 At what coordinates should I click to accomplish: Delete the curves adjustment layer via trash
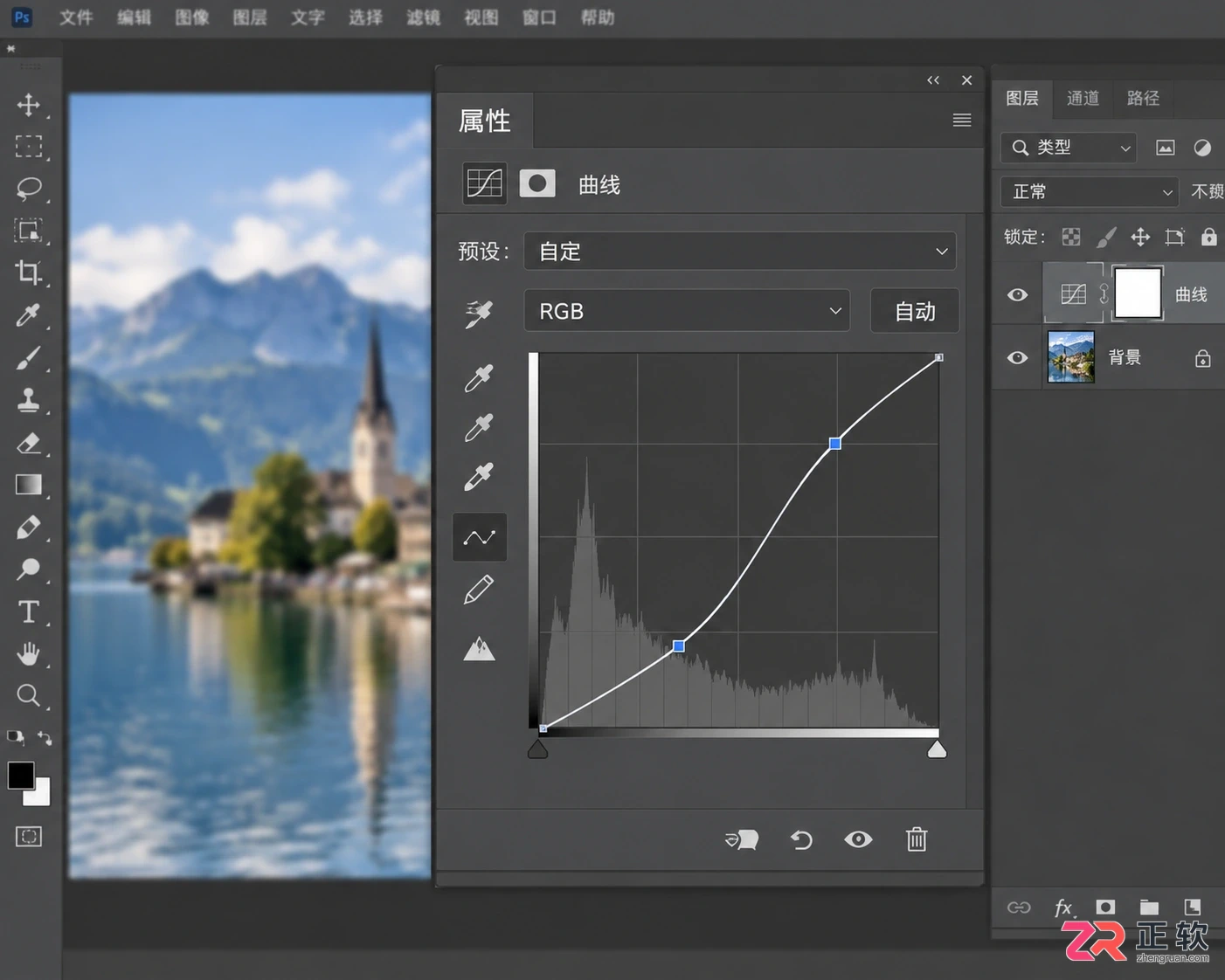pos(917,839)
